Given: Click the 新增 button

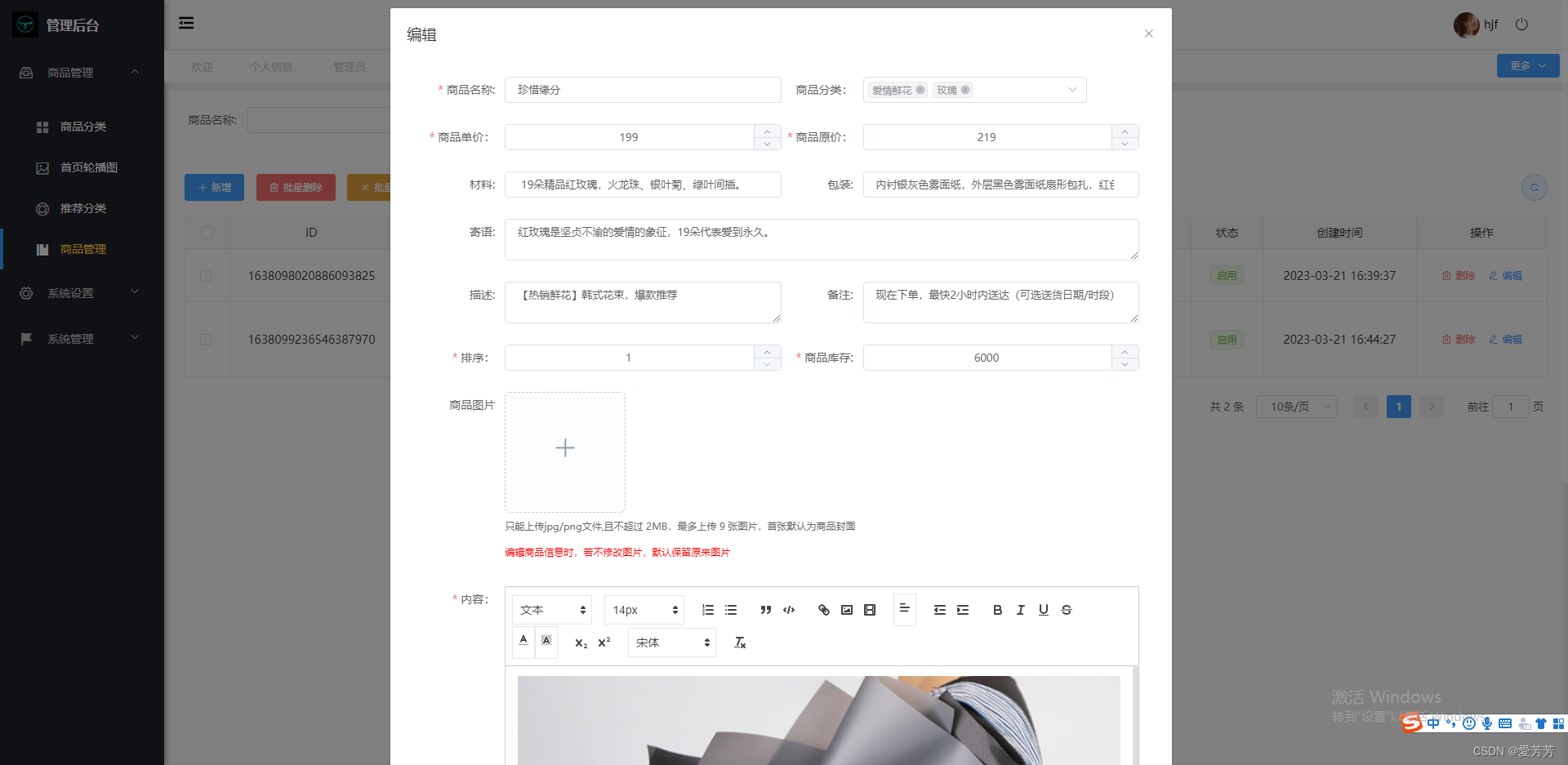Looking at the screenshot, I should point(214,188).
